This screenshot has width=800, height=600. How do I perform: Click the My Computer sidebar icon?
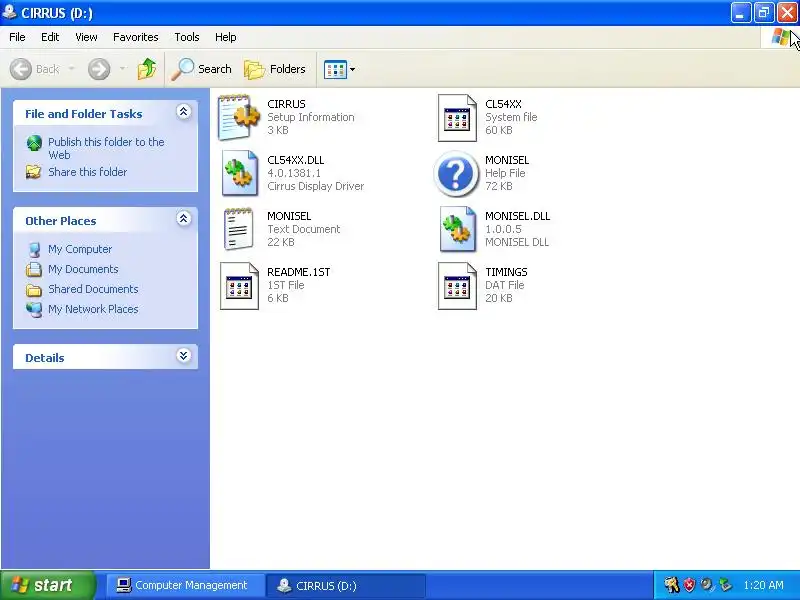(x=34, y=249)
